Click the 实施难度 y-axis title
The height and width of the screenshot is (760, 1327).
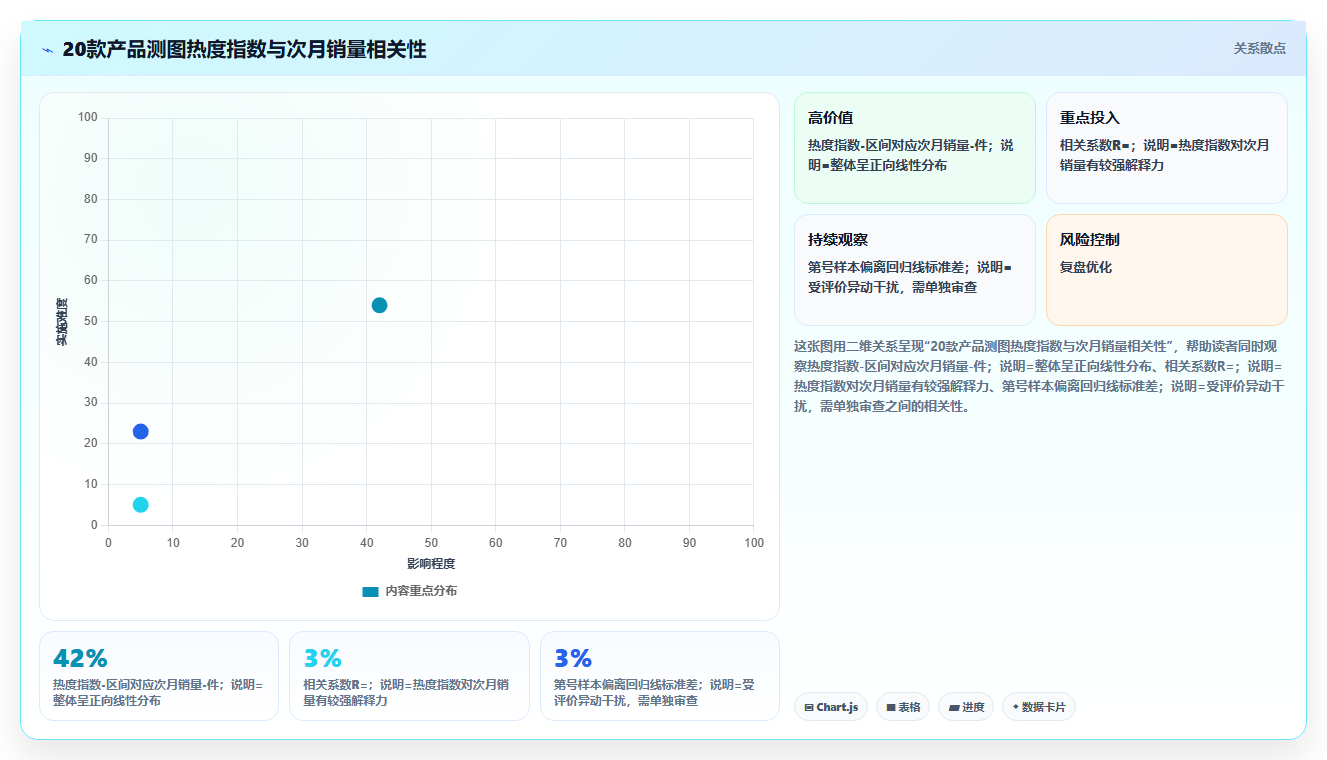tap(62, 322)
